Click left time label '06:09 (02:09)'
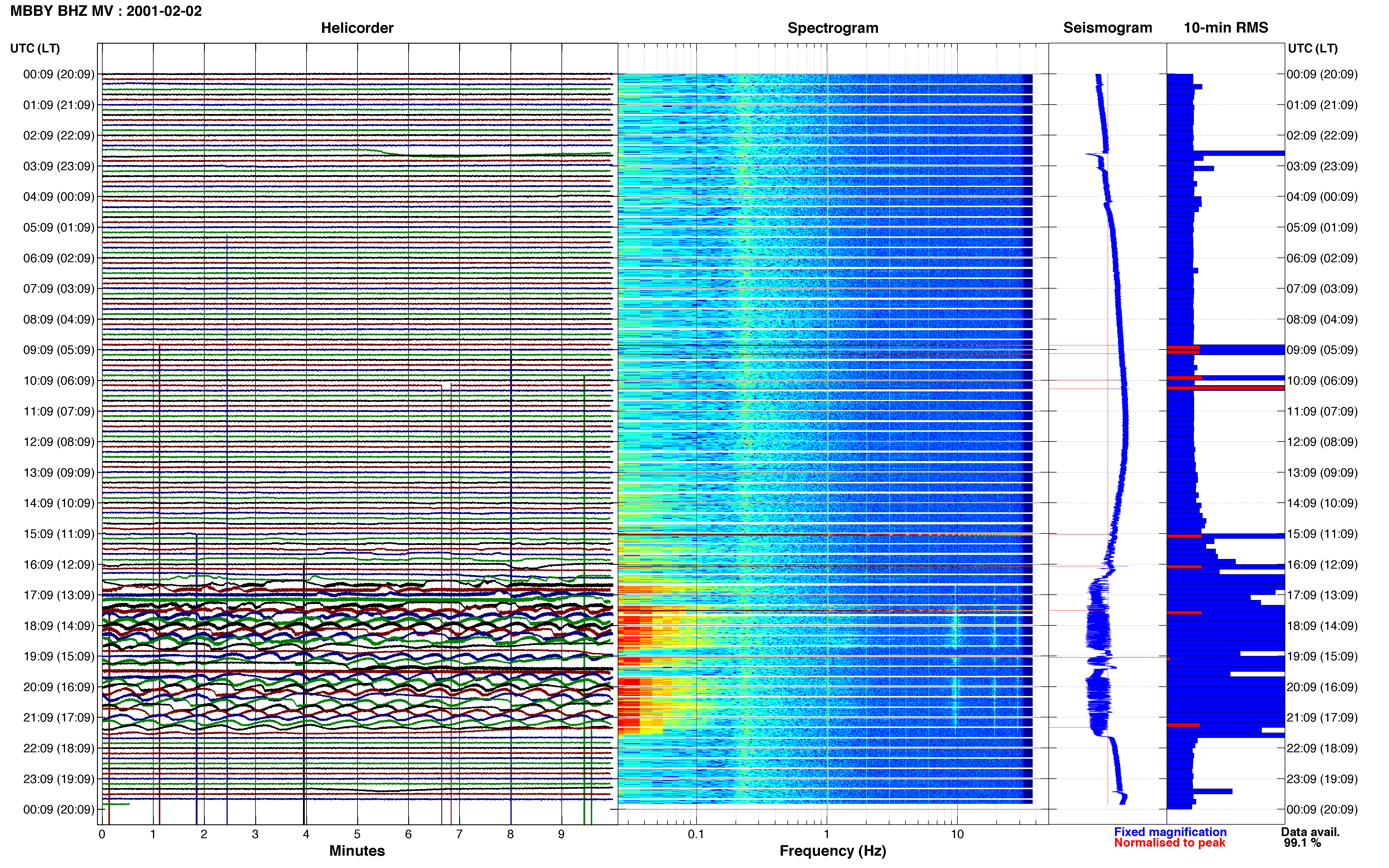 click(59, 258)
